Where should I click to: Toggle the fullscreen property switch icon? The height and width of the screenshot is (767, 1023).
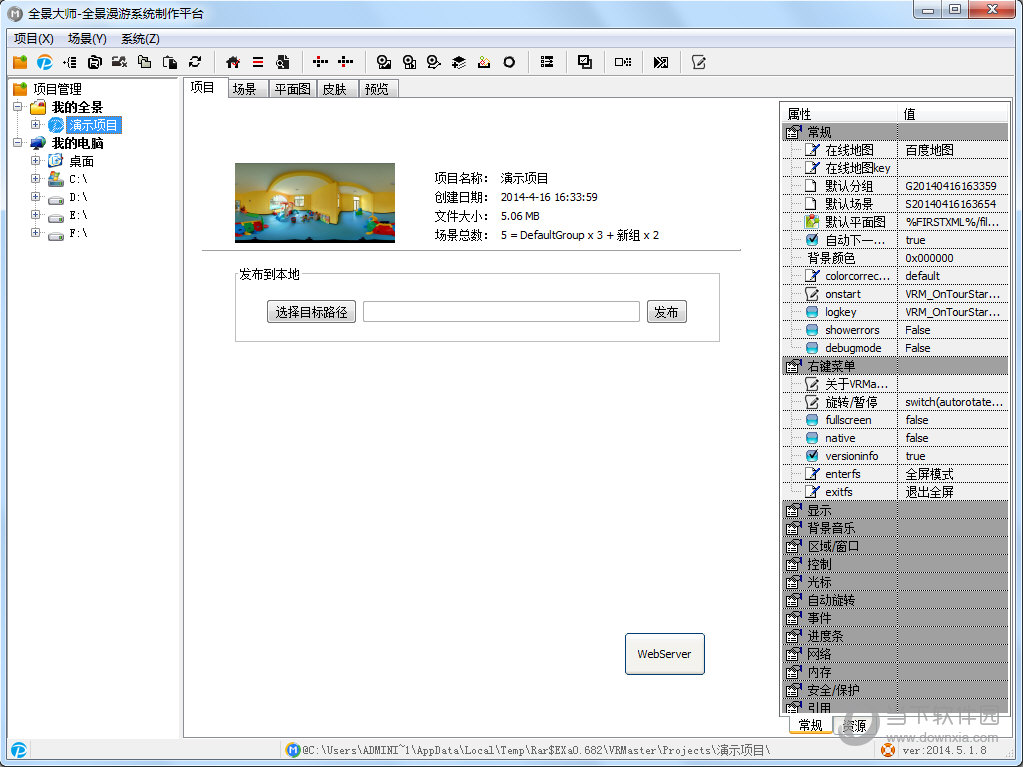point(812,420)
